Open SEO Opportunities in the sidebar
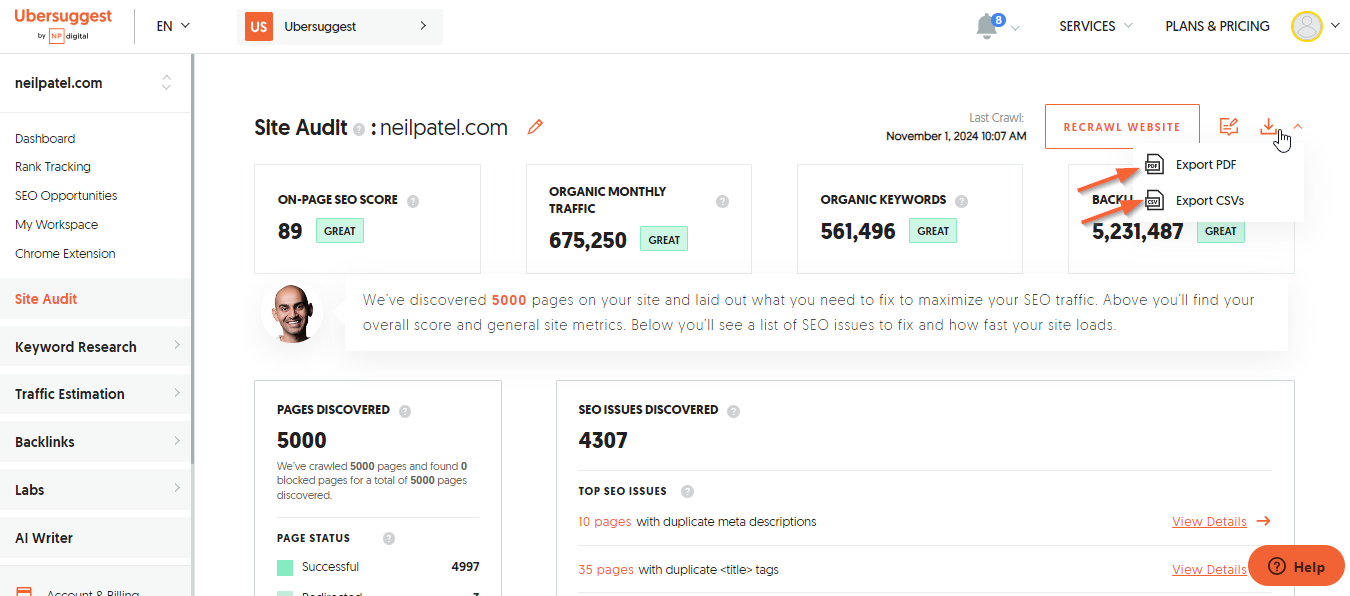Screen dimensions: 1350x596 coord(66,196)
